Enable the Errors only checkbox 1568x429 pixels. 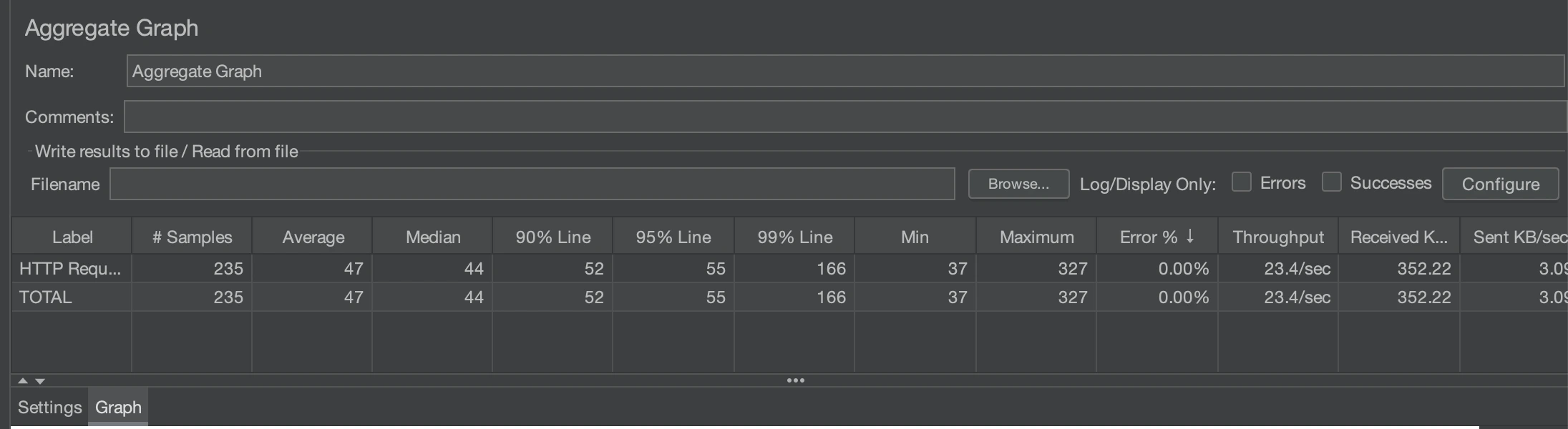(x=1242, y=182)
